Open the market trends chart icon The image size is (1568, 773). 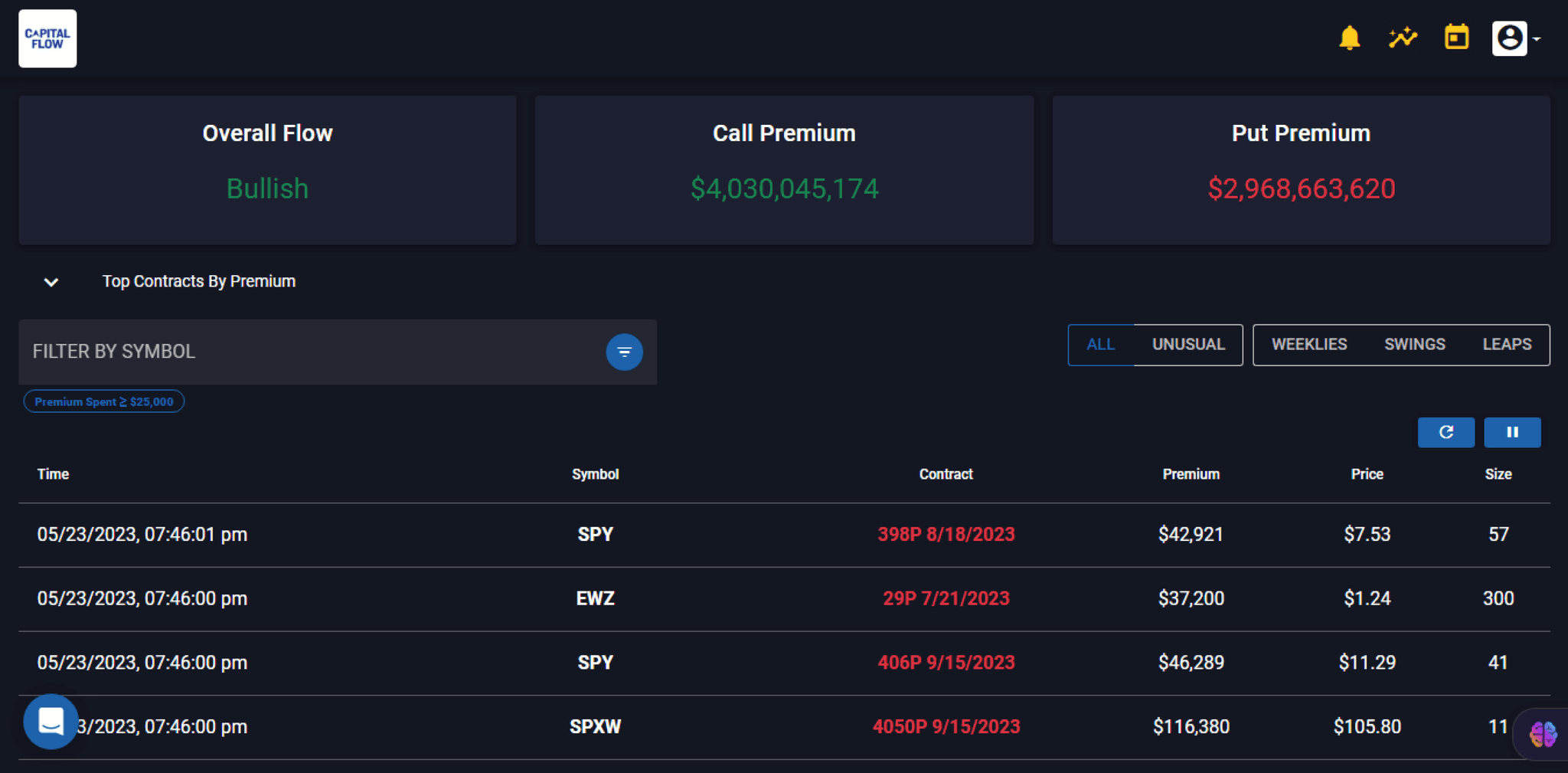1402,37
